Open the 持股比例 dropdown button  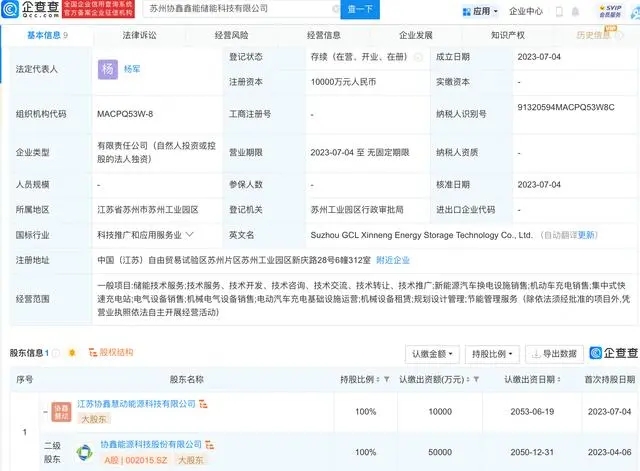point(492,354)
